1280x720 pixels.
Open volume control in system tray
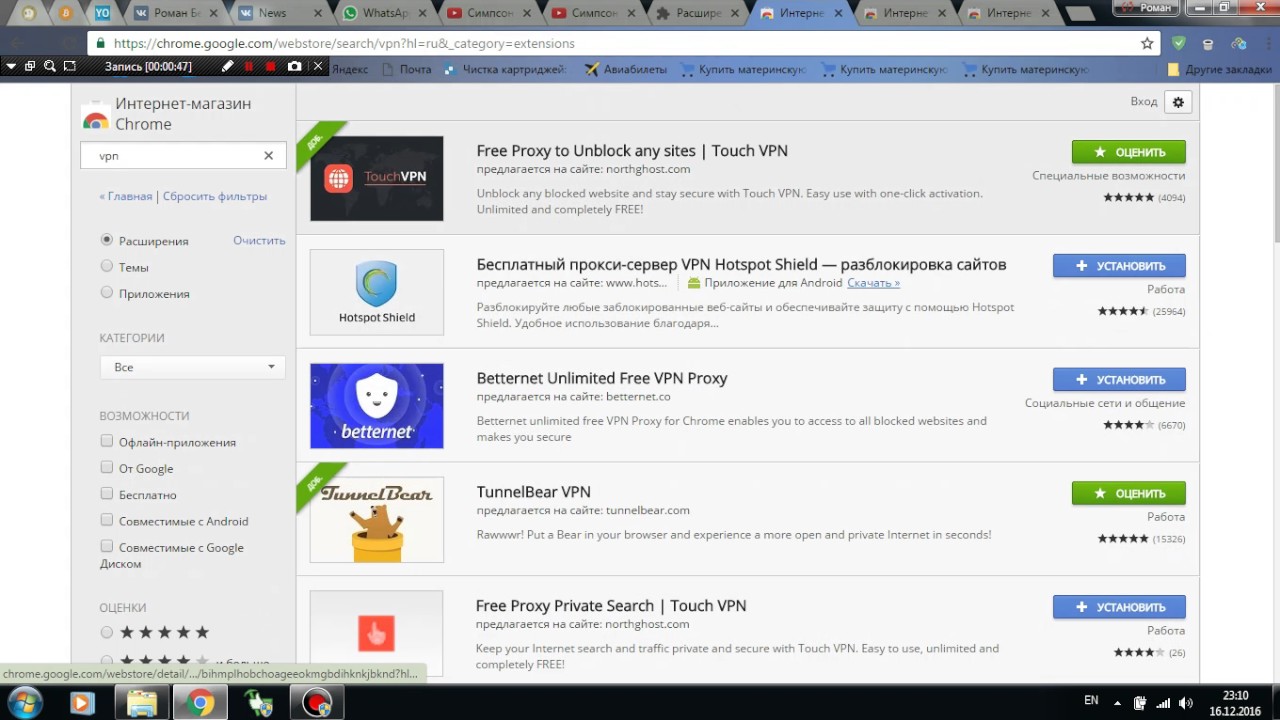point(1186,702)
